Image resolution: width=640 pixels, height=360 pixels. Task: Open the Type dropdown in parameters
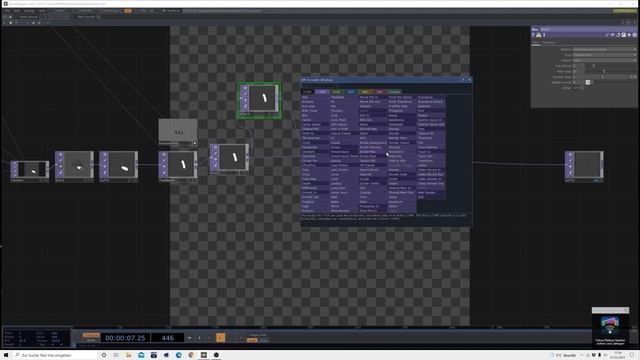(x=604, y=55)
